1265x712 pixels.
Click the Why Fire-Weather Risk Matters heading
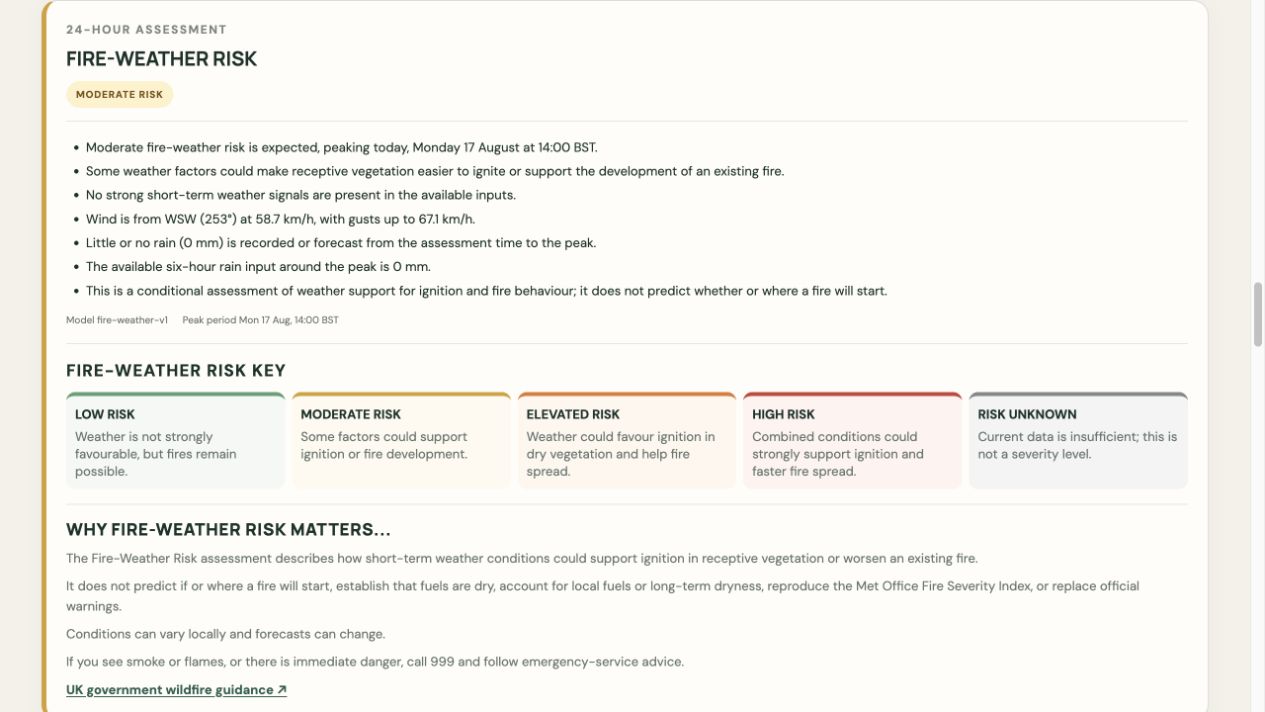point(228,530)
